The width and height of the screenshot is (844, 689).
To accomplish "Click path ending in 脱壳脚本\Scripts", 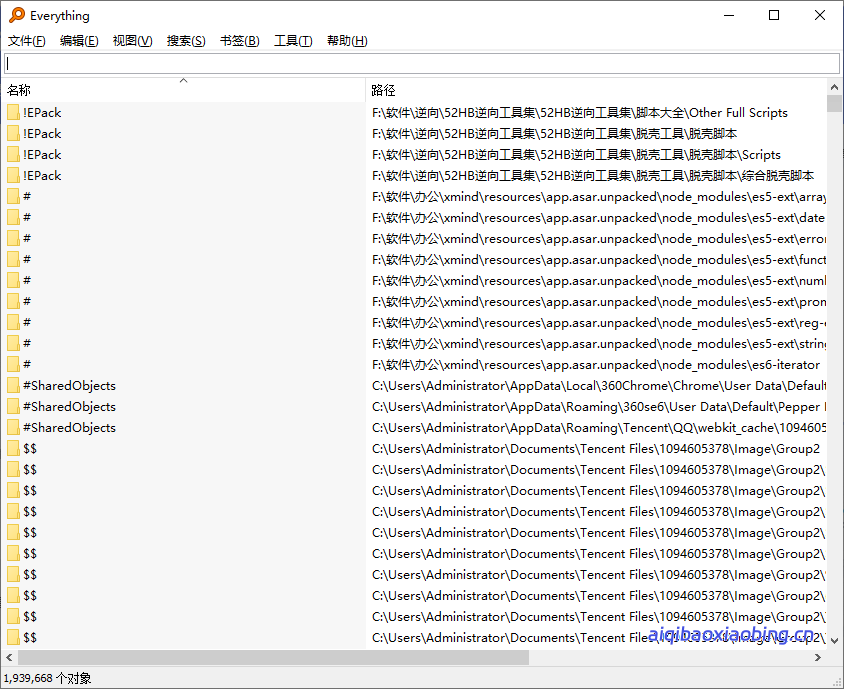I will pyautogui.click(x=576, y=154).
